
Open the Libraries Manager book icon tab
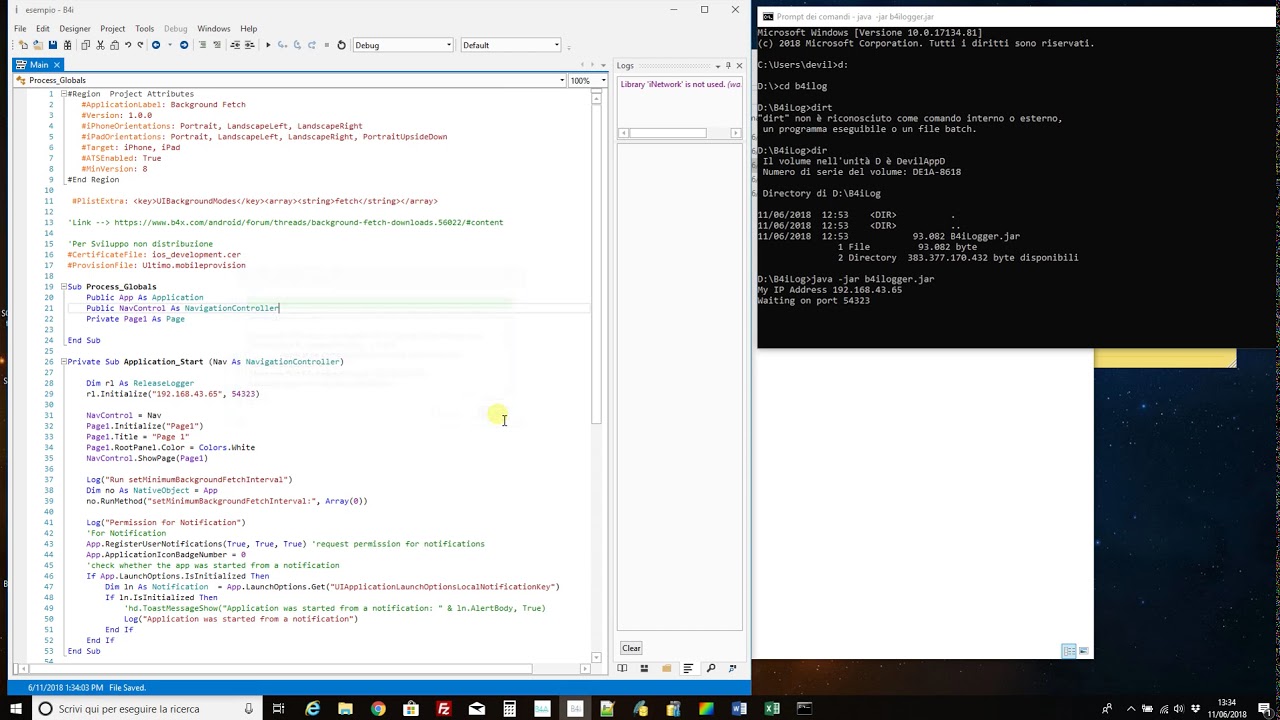tap(622, 668)
